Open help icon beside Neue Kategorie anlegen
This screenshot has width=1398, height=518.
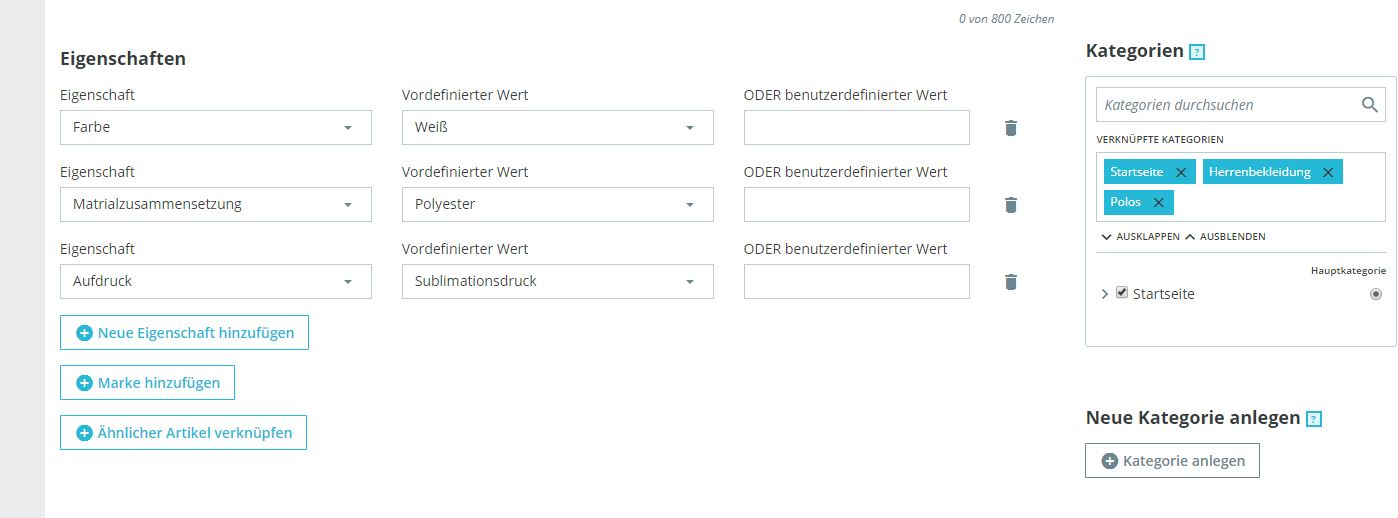(x=1314, y=419)
